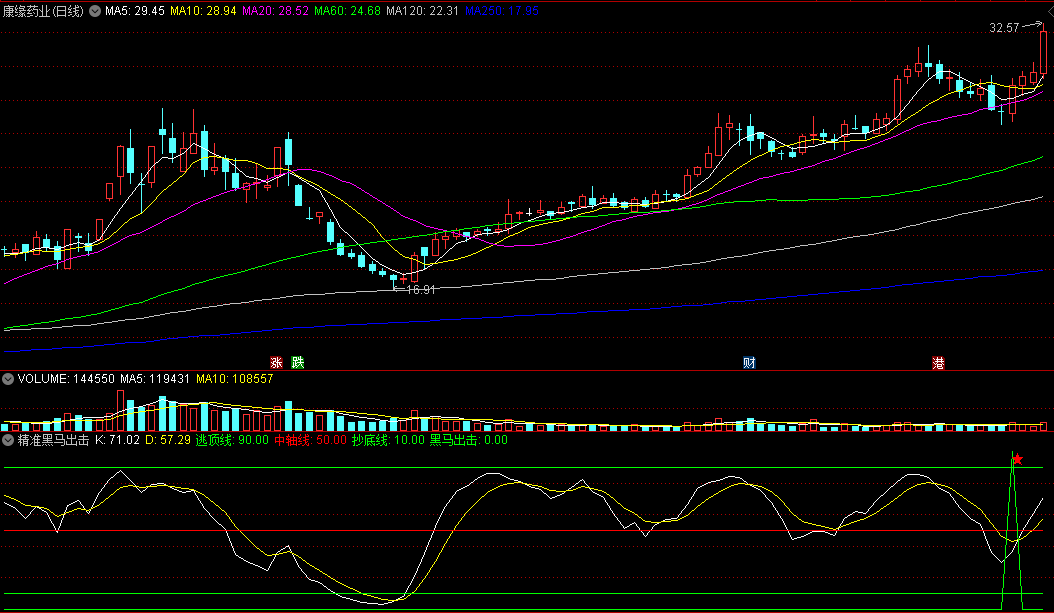Image resolution: width=1054 pixels, height=613 pixels.
Task: Expand the 康缘药业(日线) chart settings arrow
Action: pyautogui.click(x=95, y=11)
